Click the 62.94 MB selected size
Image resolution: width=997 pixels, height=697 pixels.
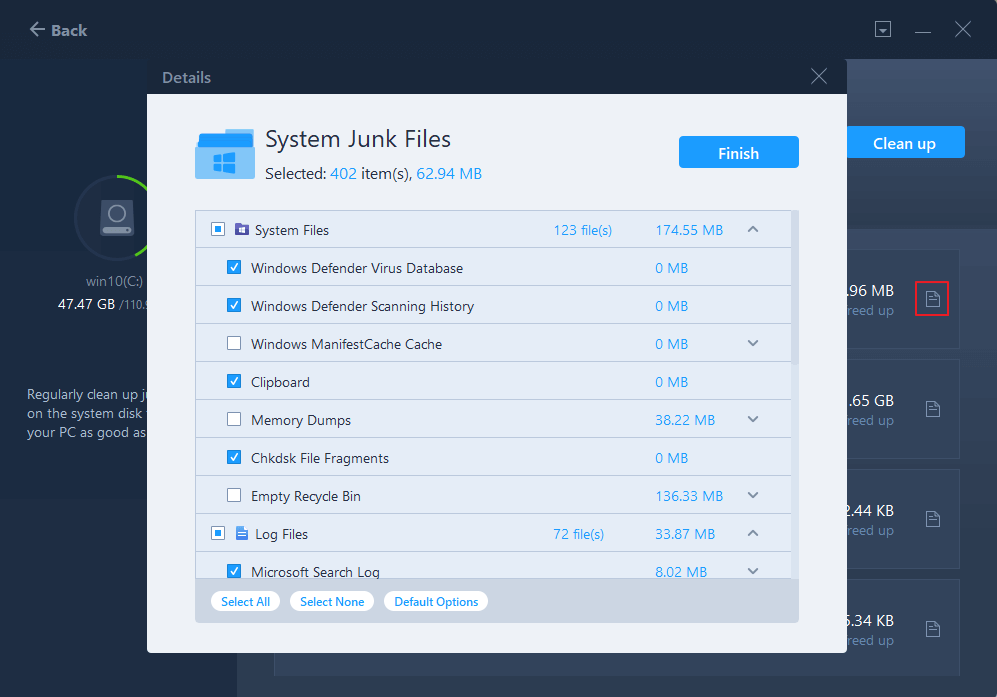(449, 174)
